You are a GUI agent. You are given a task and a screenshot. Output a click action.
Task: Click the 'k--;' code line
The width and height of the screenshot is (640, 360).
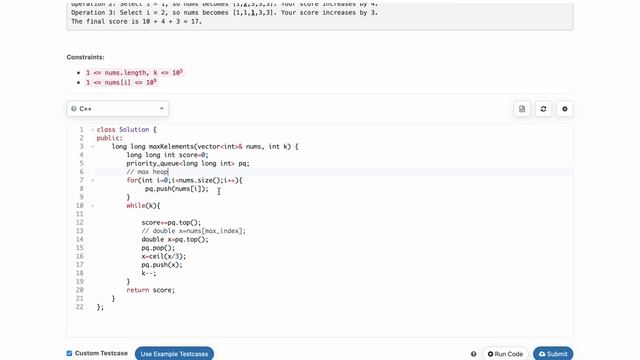pyautogui.click(x=149, y=273)
